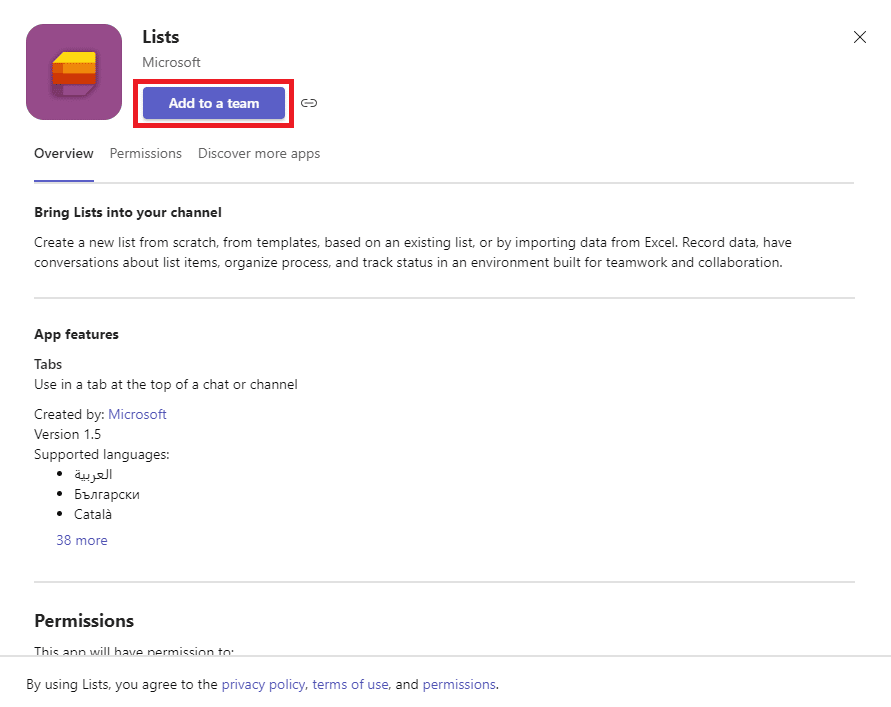Click the Version 1.5 text

point(68,434)
